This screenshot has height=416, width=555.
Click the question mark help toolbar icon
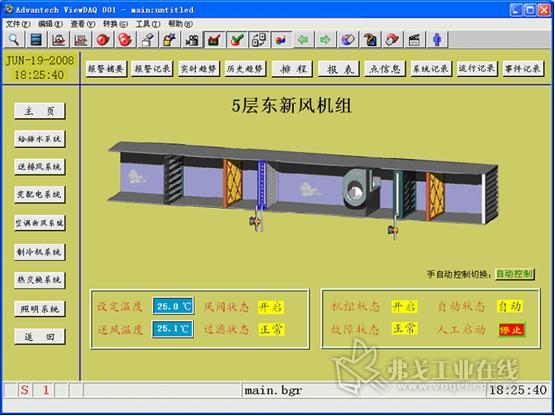[370, 39]
